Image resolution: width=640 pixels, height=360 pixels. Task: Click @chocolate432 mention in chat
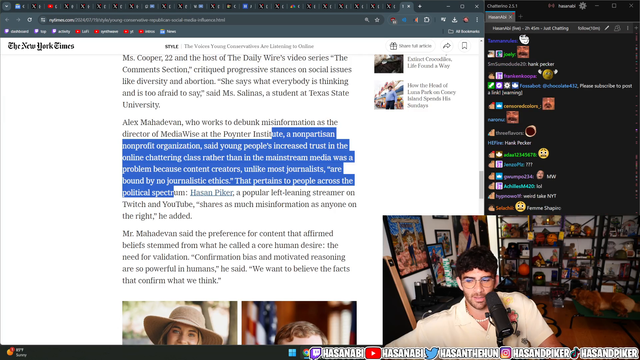(560, 86)
